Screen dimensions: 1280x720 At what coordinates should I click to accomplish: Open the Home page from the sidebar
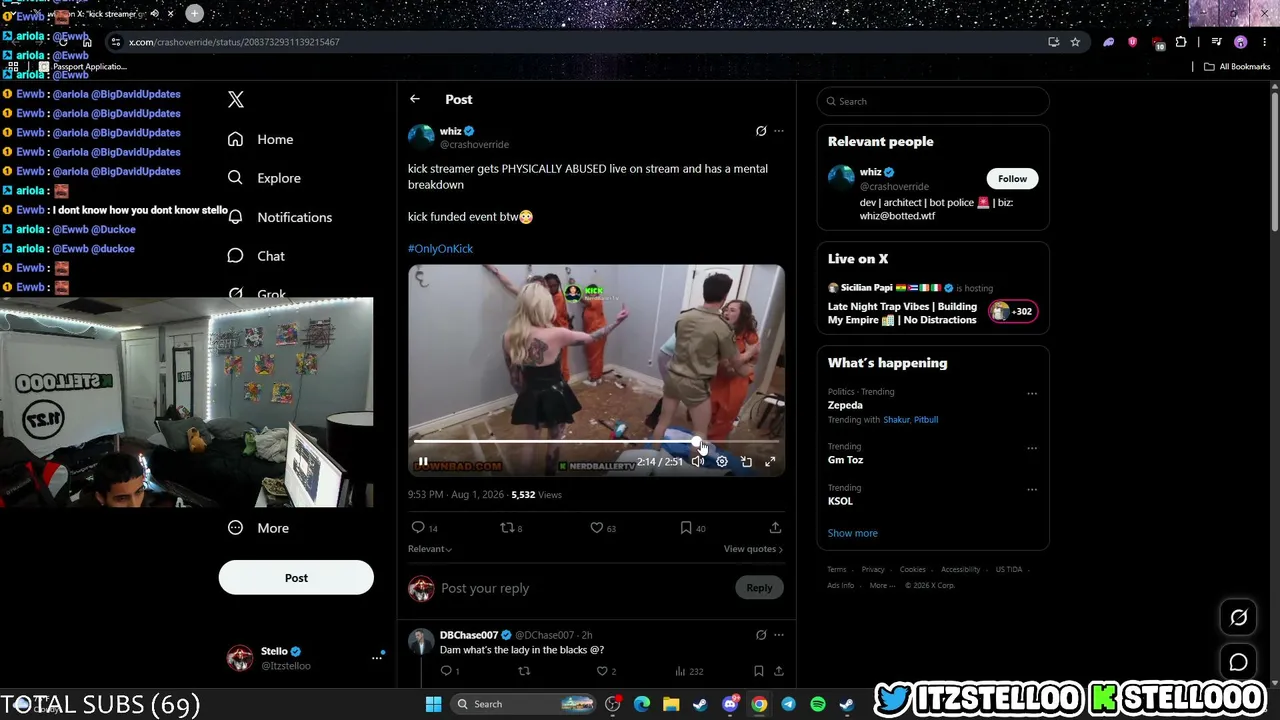(261, 139)
